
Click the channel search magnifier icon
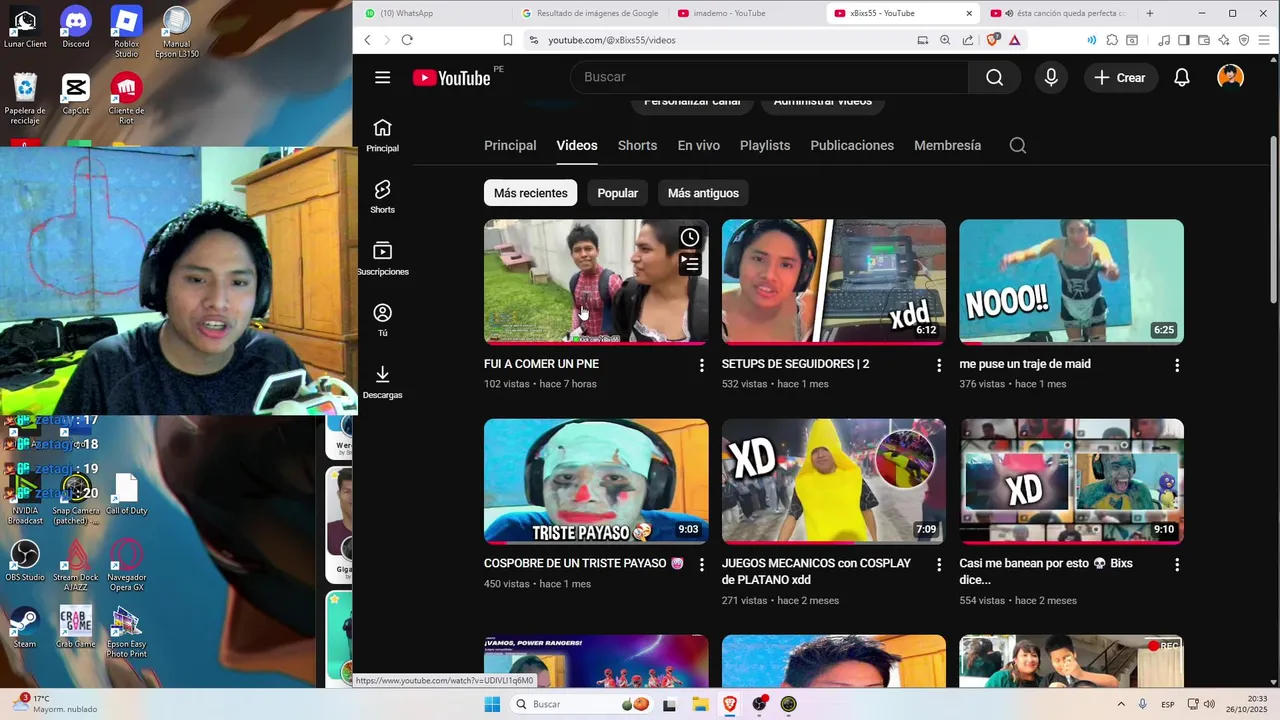point(1017,145)
